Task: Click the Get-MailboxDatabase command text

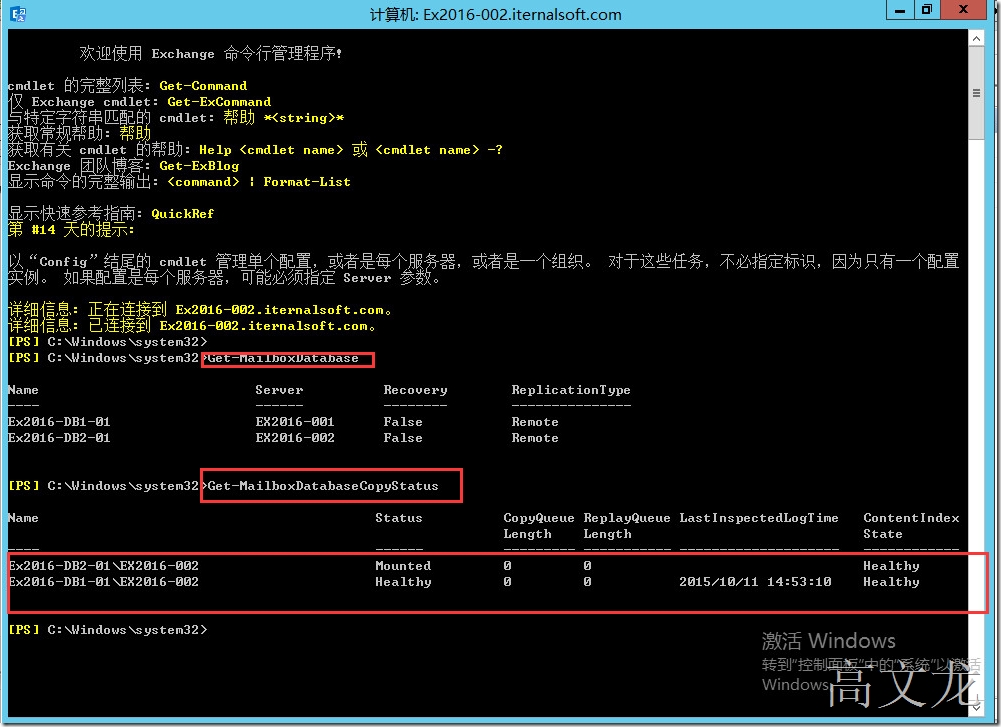Action: [283, 359]
